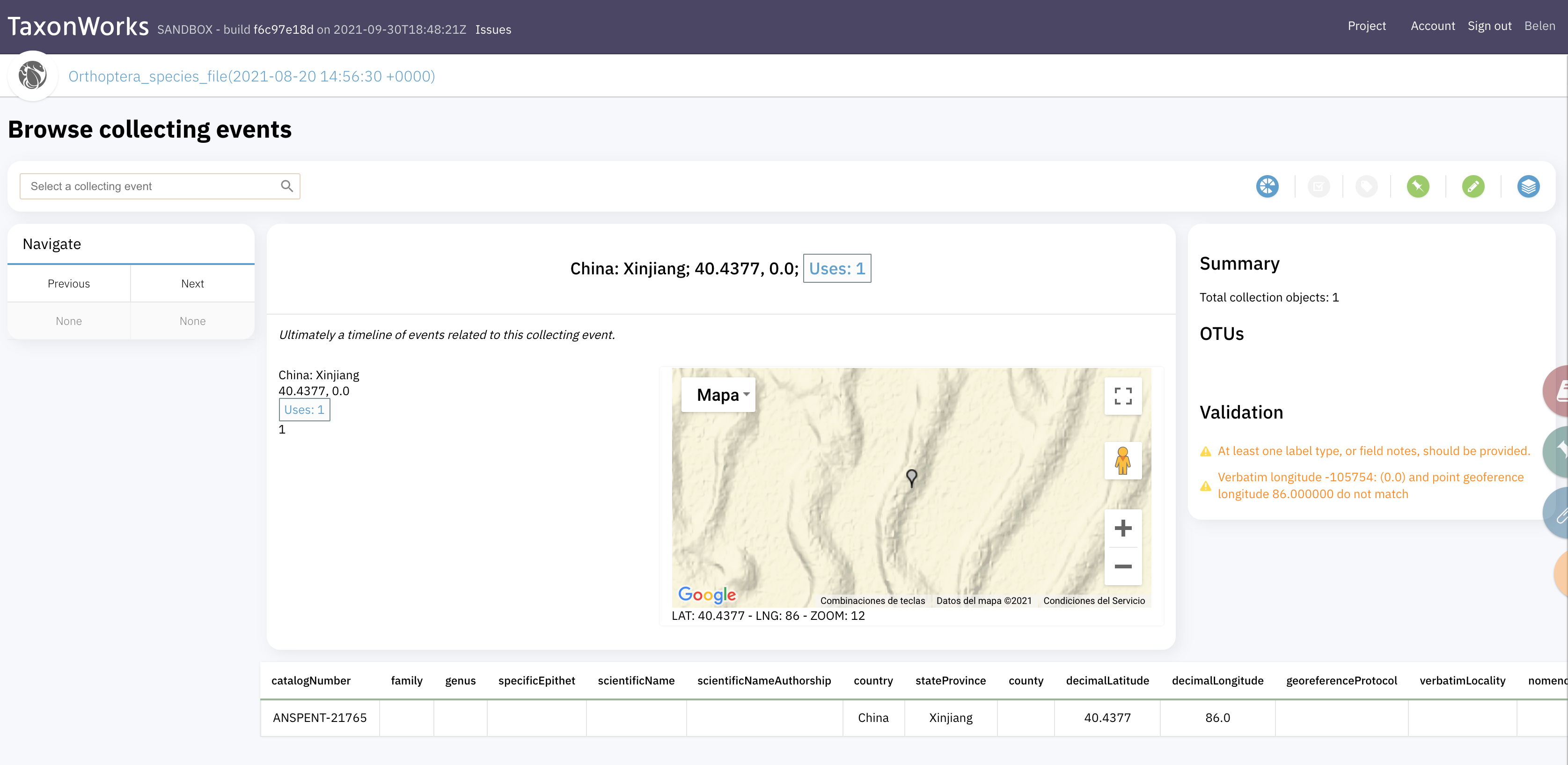Click the search magnifier in the collecting event field
The width and height of the screenshot is (1568, 765).
tap(287, 186)
